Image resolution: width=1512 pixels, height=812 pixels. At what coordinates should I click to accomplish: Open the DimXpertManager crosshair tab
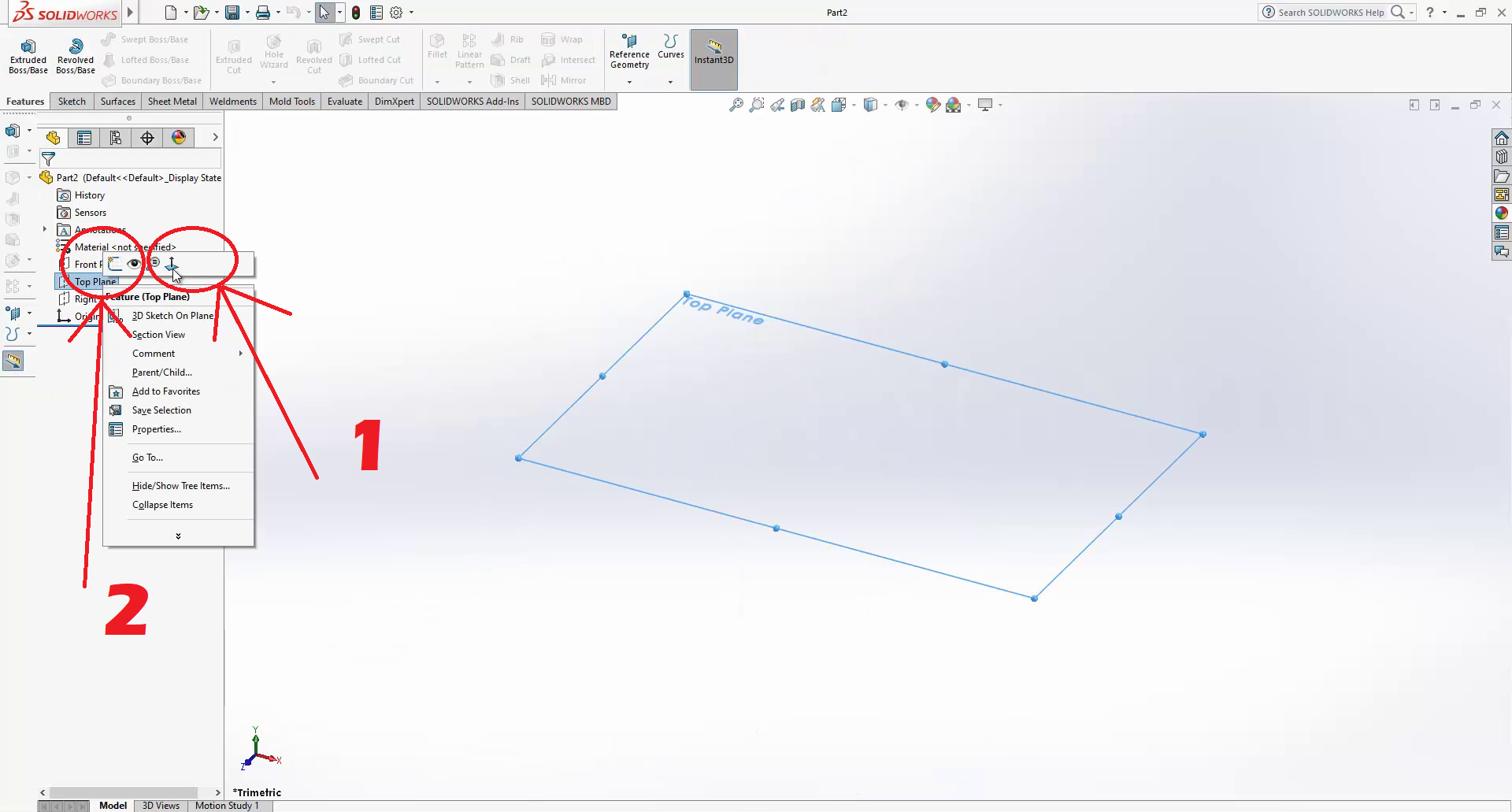coord(147,138)
